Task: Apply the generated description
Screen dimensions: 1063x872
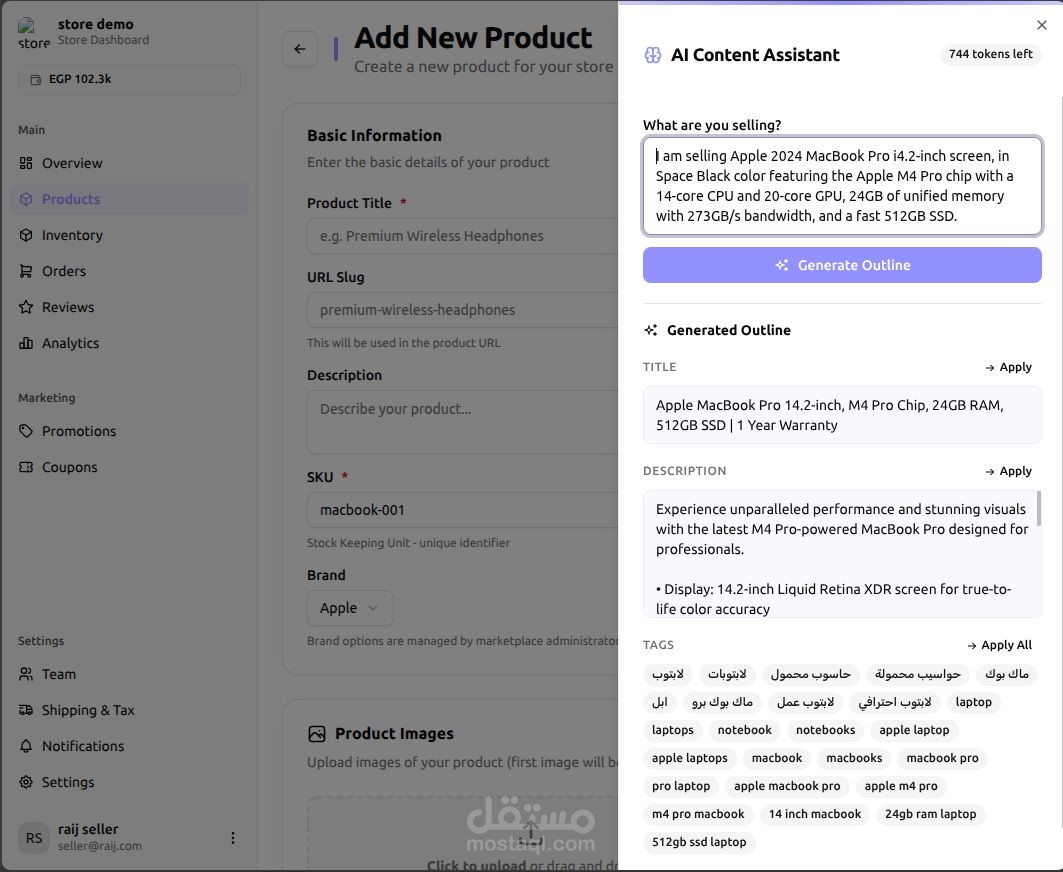Action: click(x=1008, y=471)
